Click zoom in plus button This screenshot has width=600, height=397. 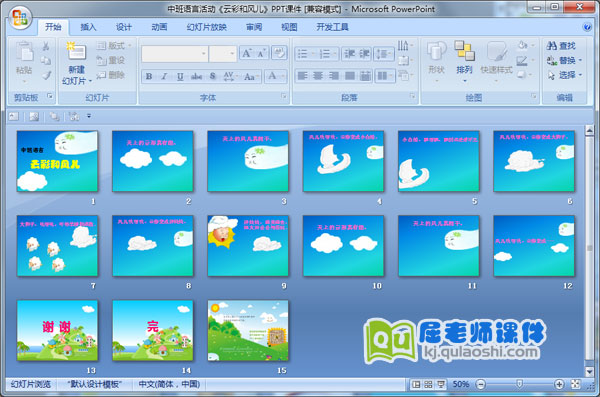(559, 384)
